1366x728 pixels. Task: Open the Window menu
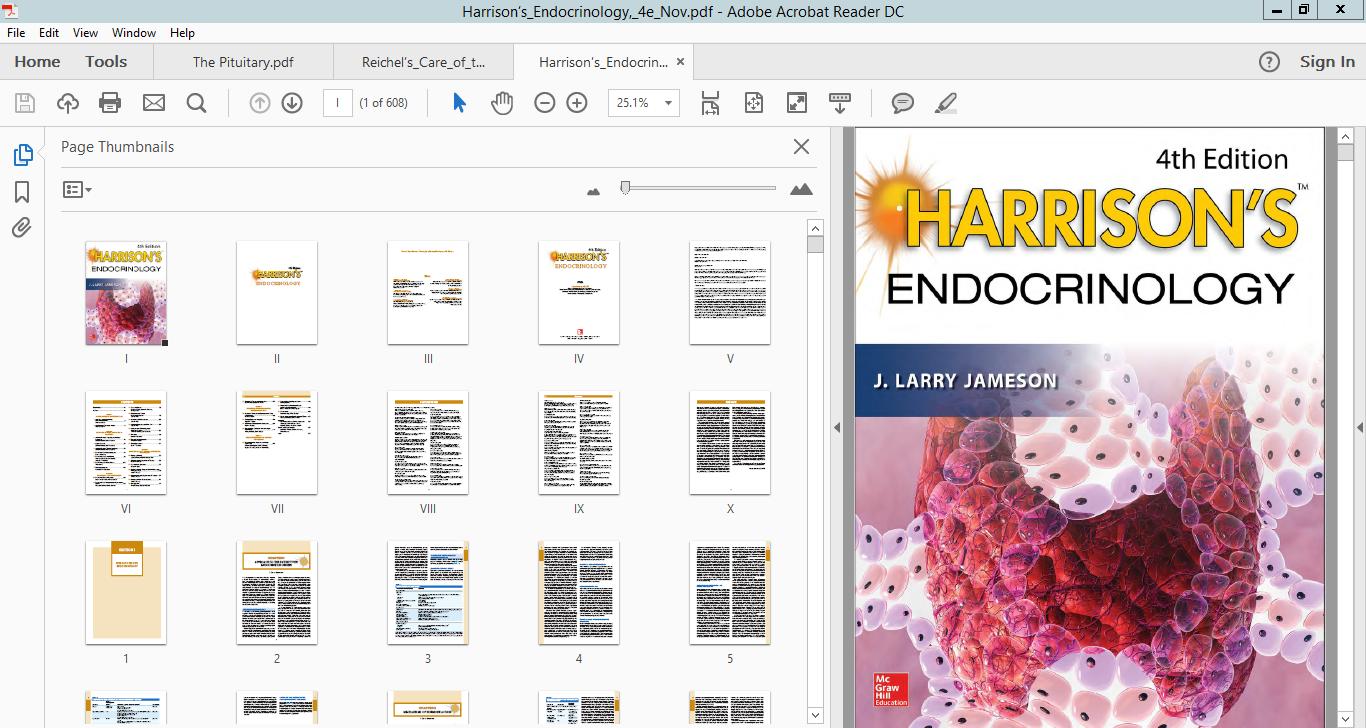tap(134, 33)
